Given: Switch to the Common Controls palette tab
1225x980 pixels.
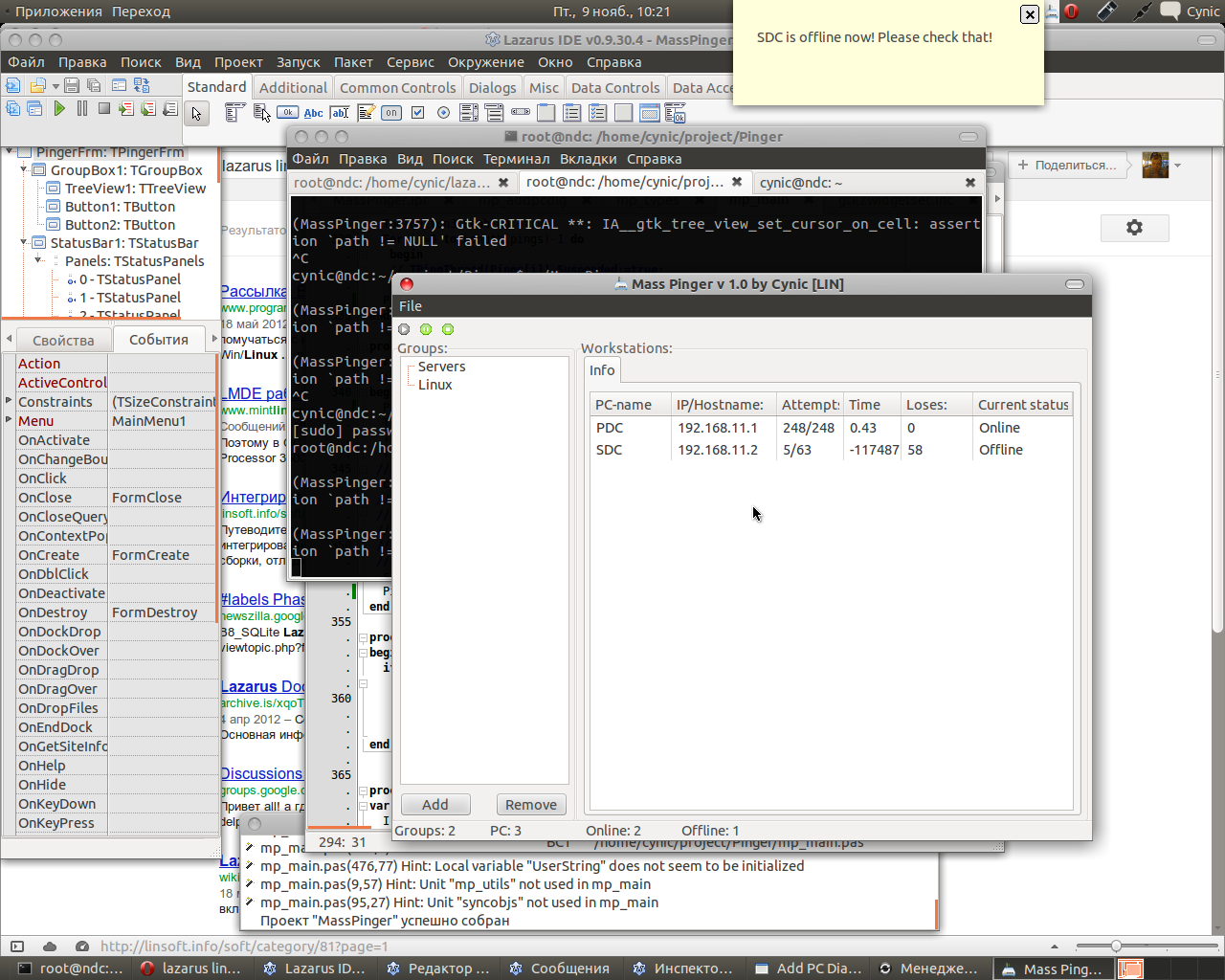Looking at the screenshot, I should point(397,87).
